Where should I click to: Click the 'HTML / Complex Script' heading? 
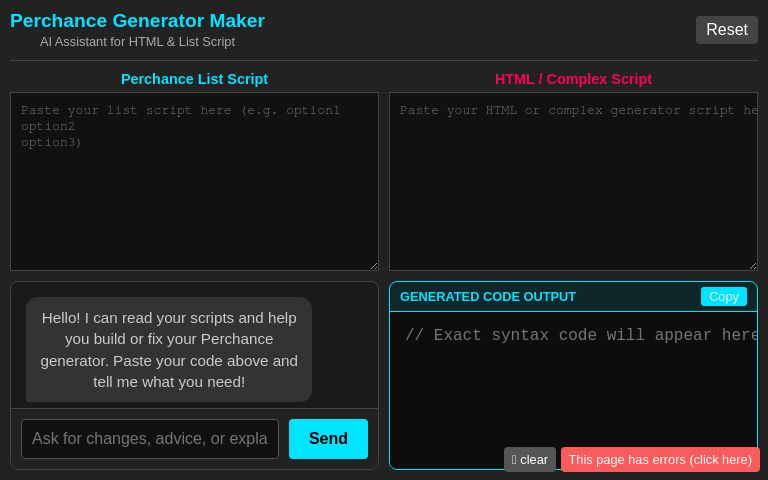pyautogui.click(x=573, y=79)
